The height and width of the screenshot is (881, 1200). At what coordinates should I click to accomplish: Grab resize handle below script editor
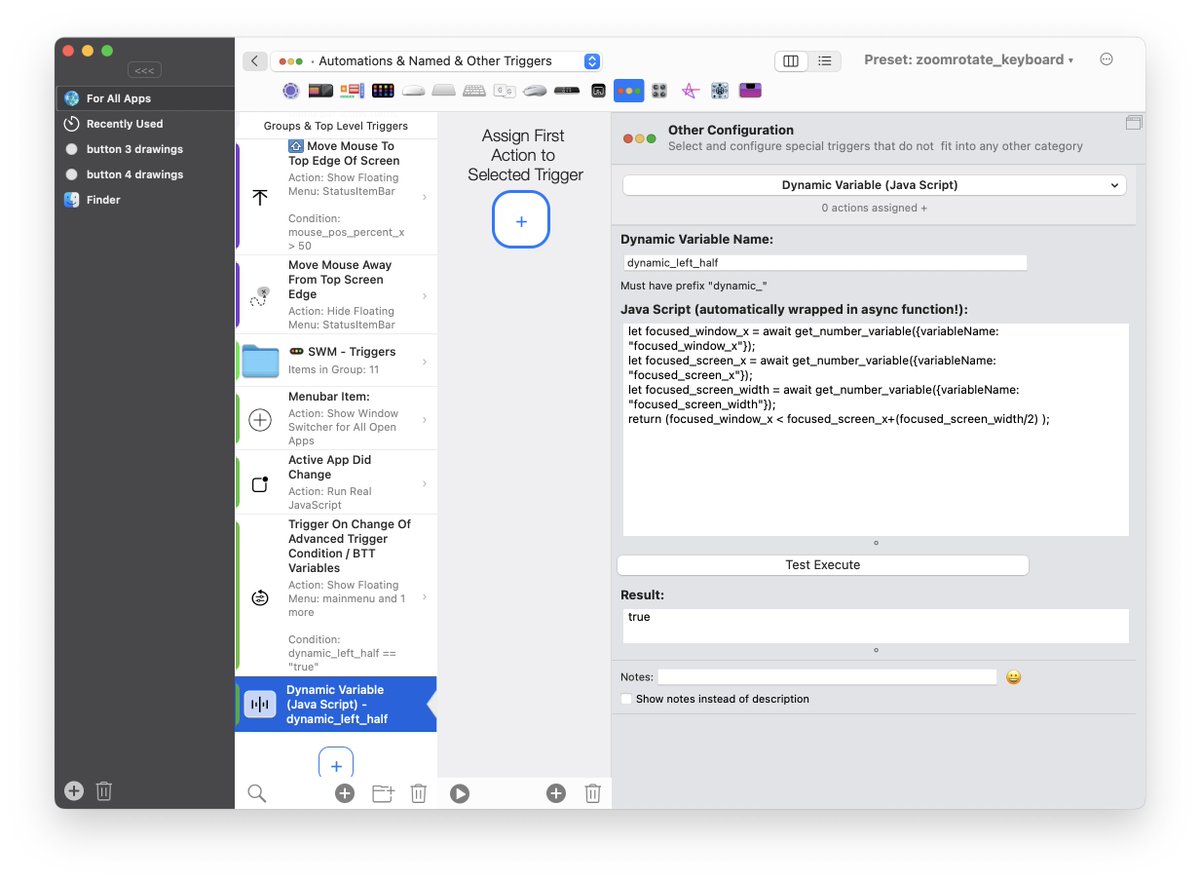876,543
